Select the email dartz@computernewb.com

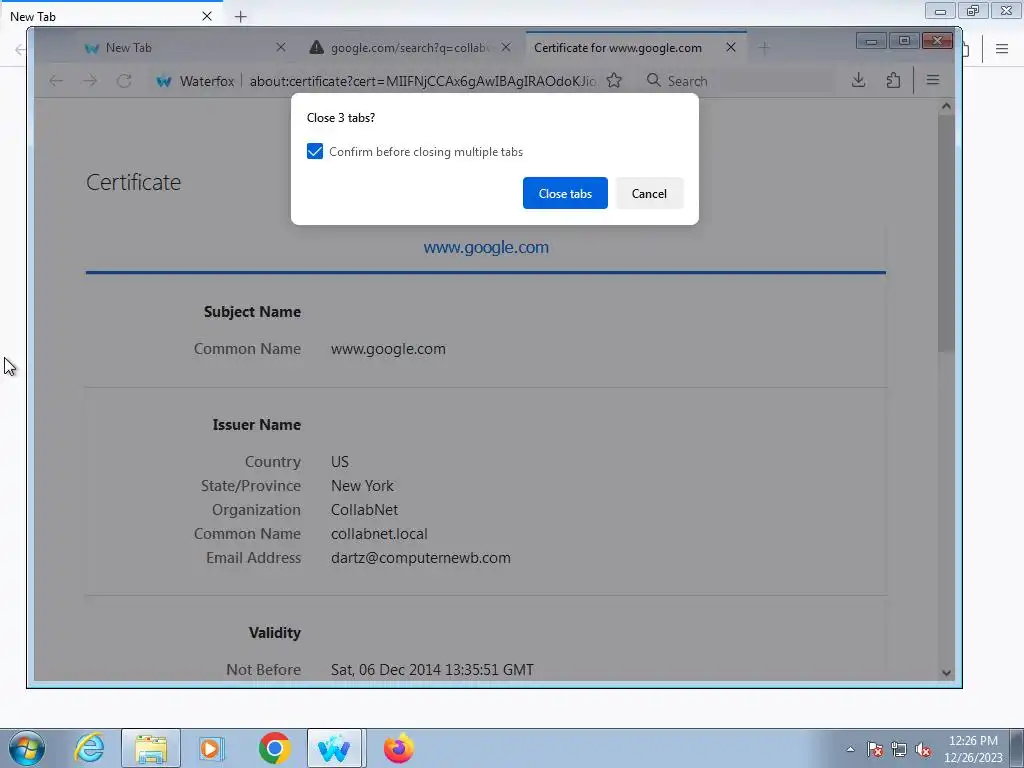click(421, 558)
